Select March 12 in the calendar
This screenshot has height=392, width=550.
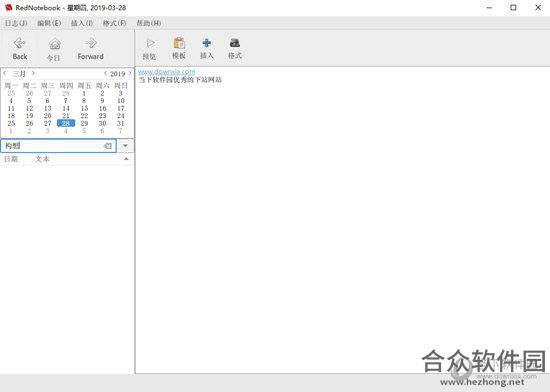coord(29,108)
